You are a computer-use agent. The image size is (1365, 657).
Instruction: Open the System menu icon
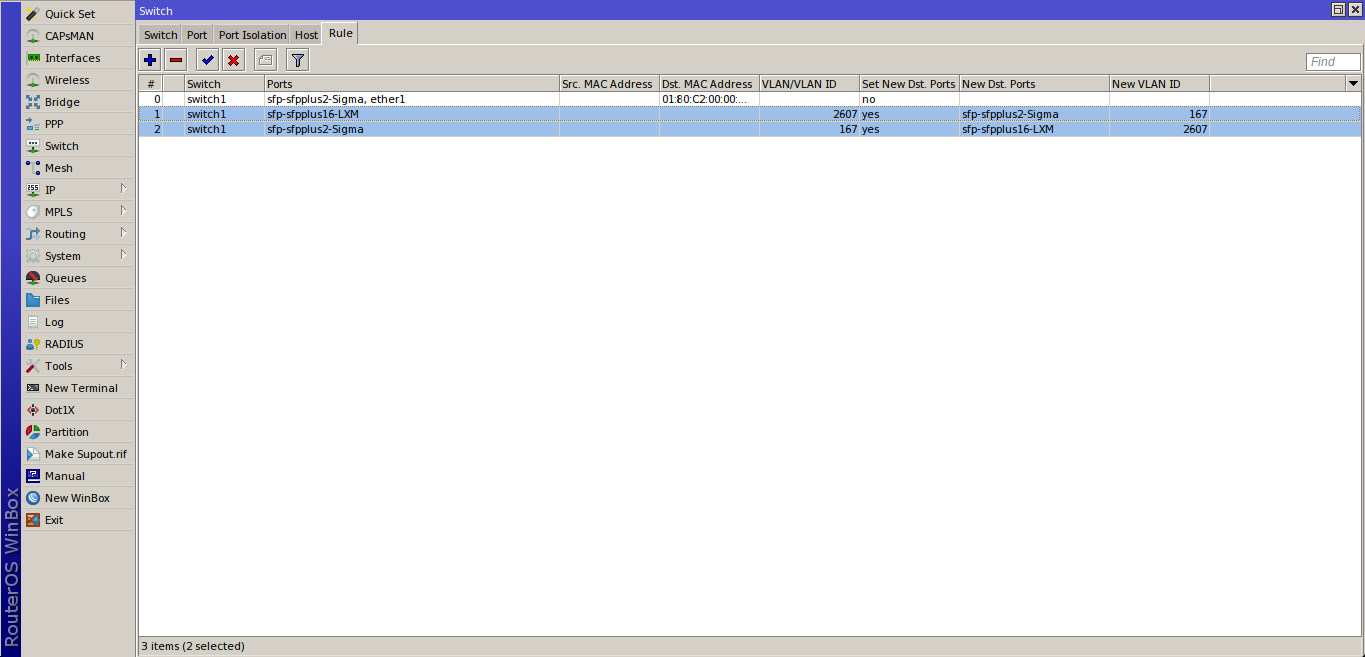click(x=33, y=256)
